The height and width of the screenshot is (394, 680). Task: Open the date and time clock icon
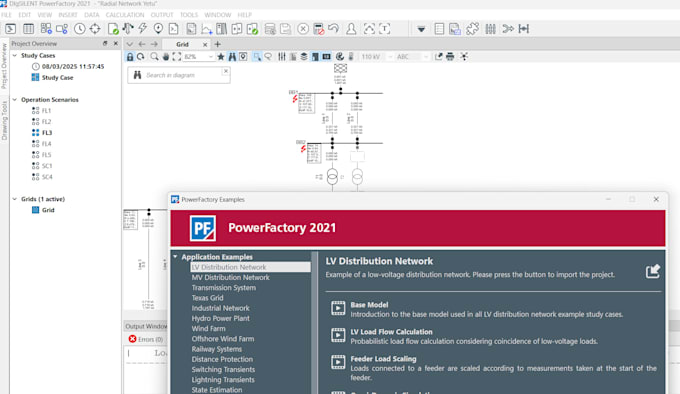tap(80, 29)
